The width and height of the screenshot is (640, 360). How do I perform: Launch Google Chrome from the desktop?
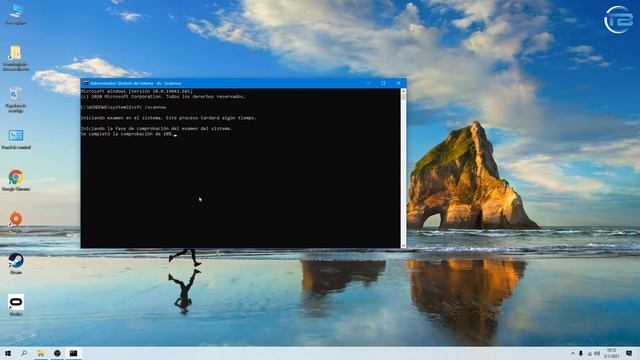pos(16,180)
